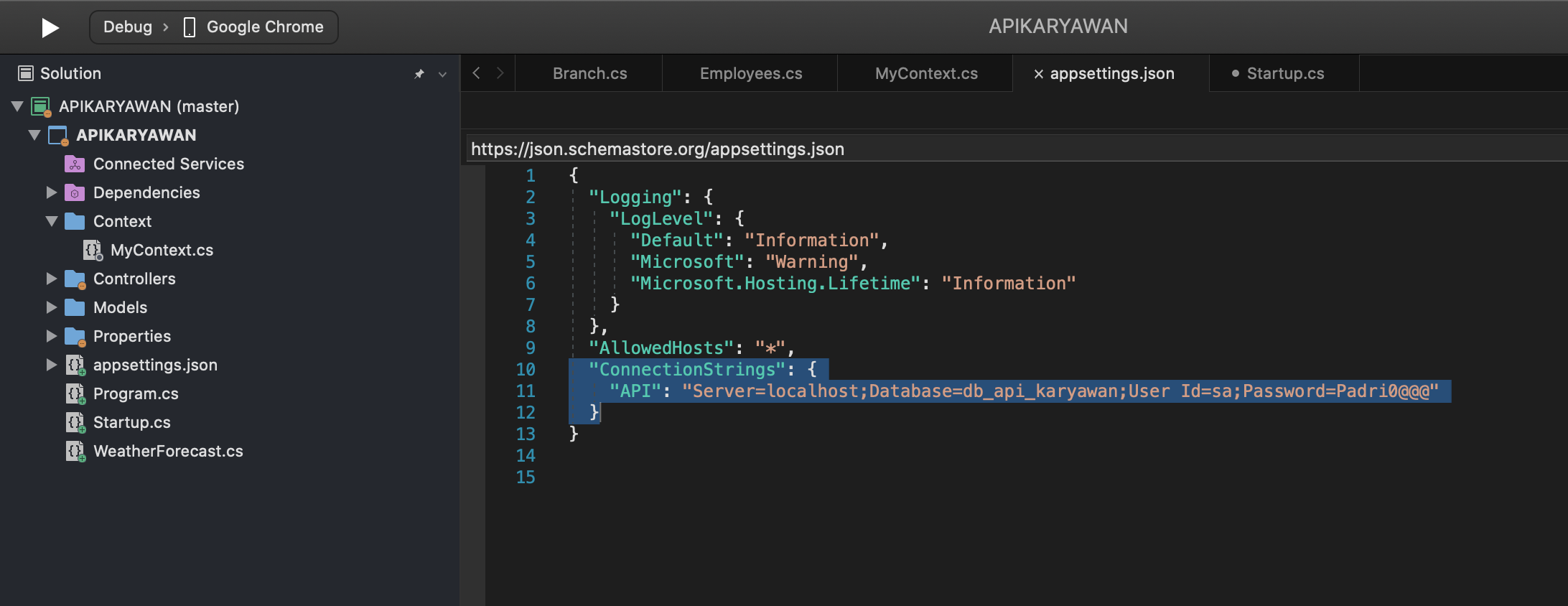The height and width of the screenshot is (606, 1568).
Task: Click the APIKARYAWAN solution icon
Action: tap(42, 107)
